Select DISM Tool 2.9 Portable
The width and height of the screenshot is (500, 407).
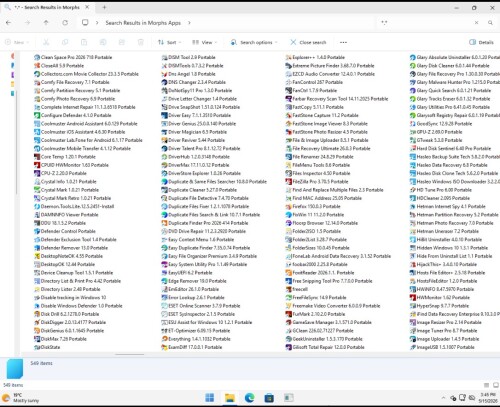point(188,57)
